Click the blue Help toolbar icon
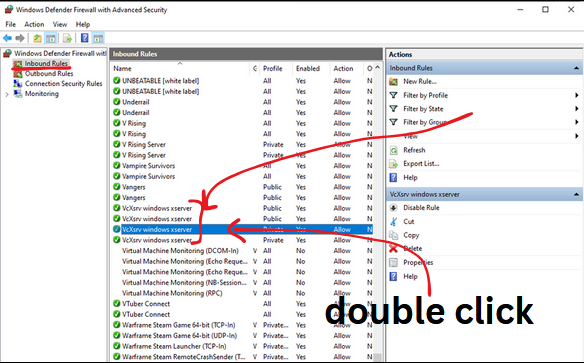584x363 pixels. (85, 38)
